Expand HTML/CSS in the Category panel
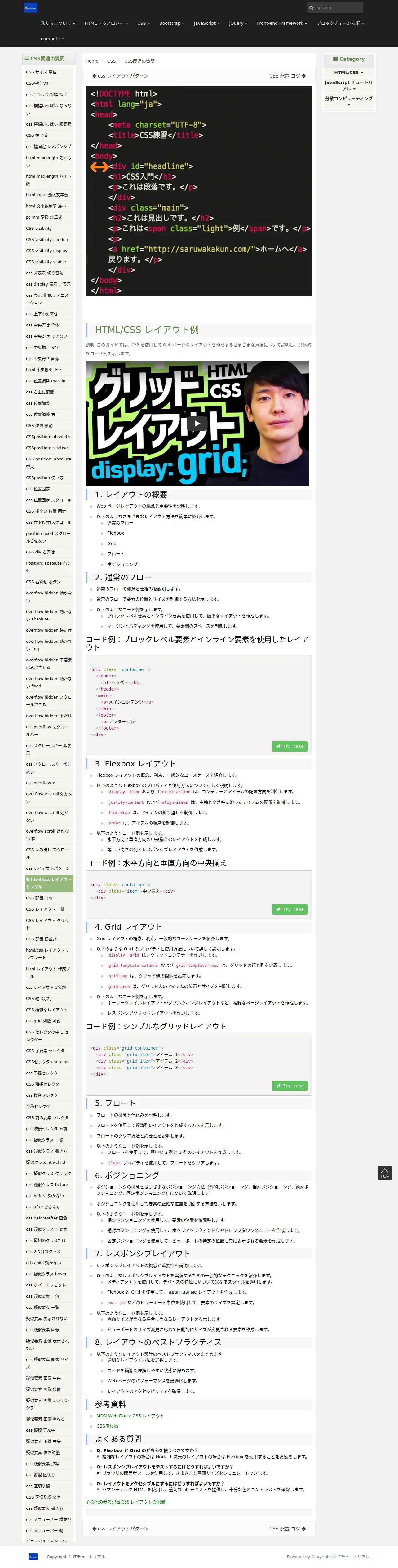398x1568 pixels. click(x=349, y=73)
